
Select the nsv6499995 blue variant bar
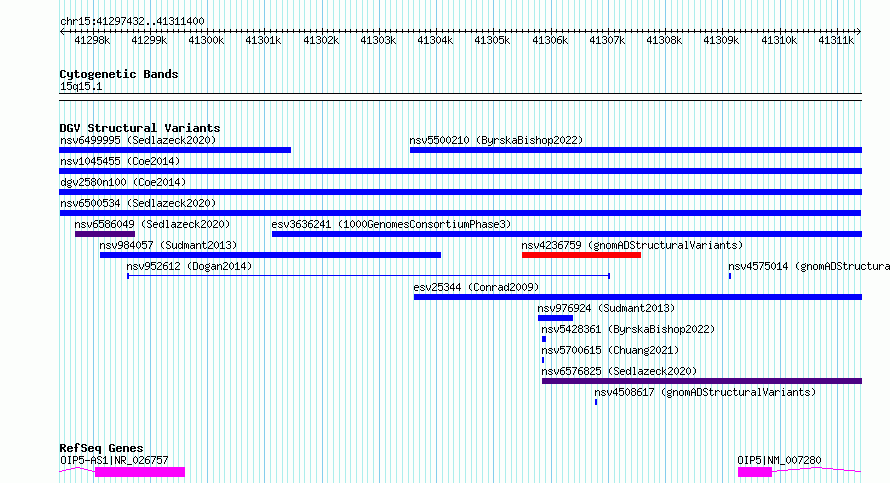(x=175, y=150)
